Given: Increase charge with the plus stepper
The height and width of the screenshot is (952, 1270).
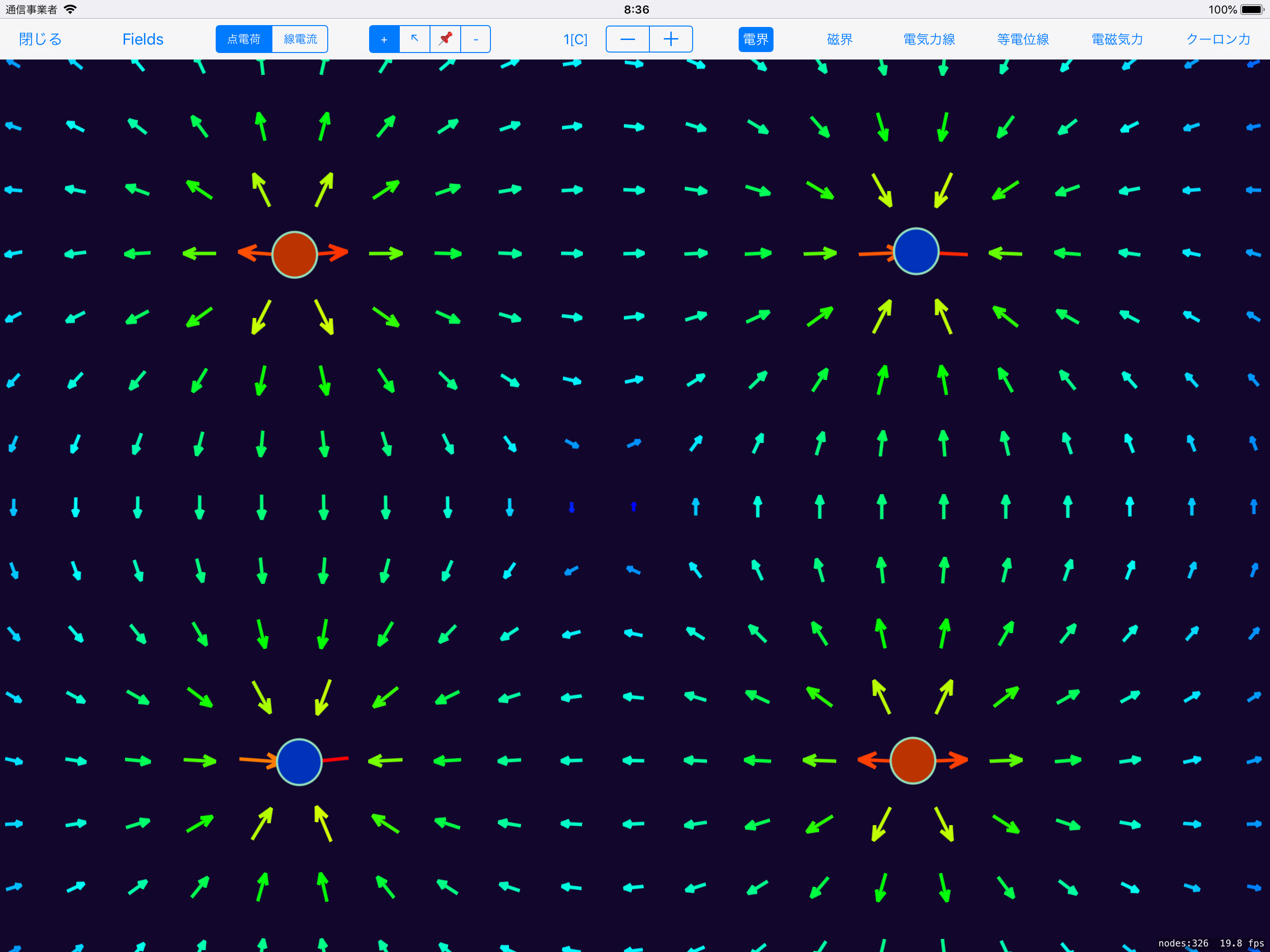Looking at the screenshot, I should coord(671,39).
